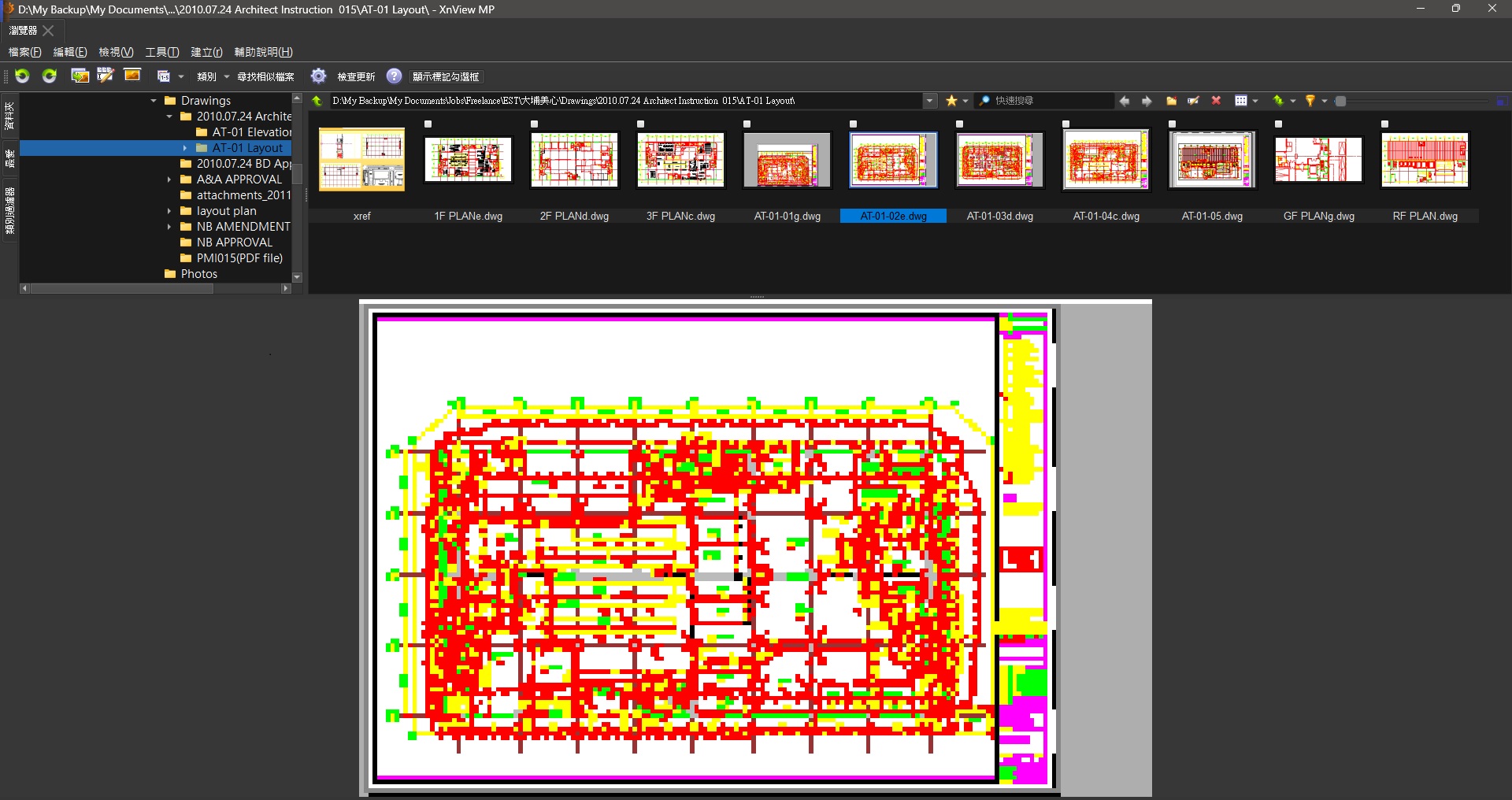Screen dimensions: 1512x800
Task: Create a new folder with the folder icon
Action: [x=1172, y=101]
